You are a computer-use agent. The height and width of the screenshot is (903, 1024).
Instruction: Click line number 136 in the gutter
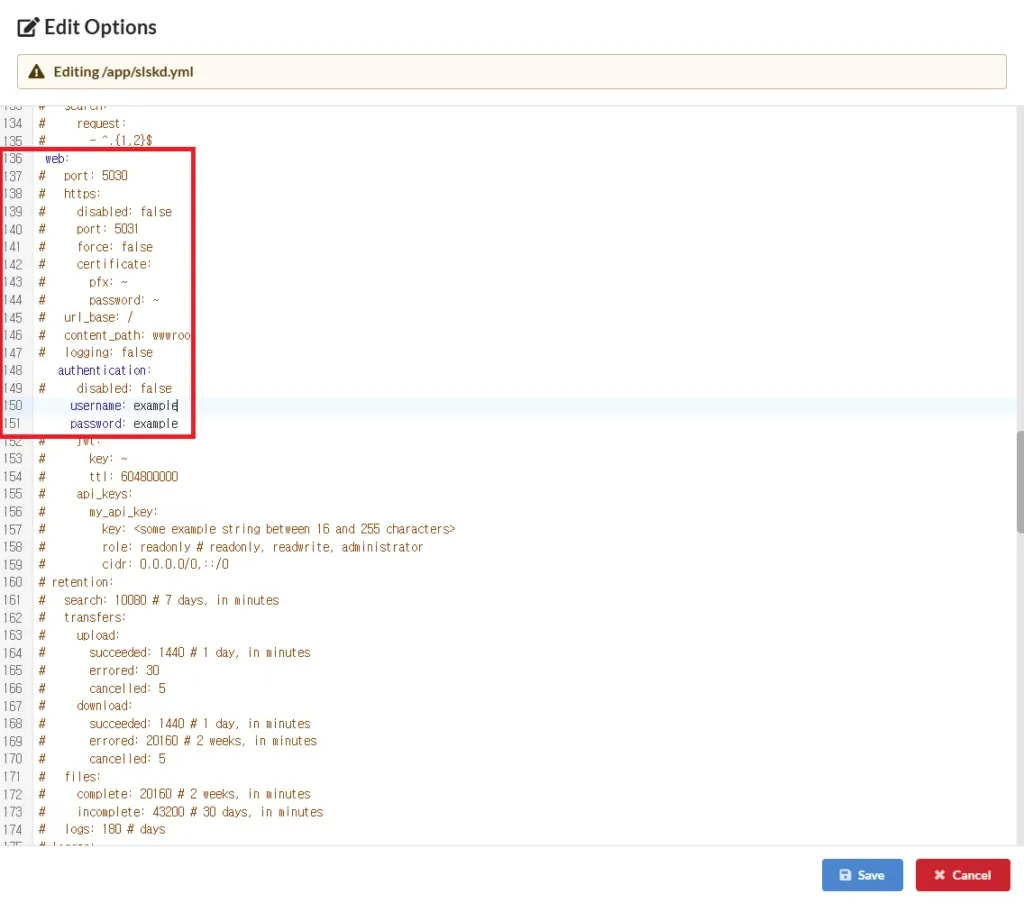tap(14, 158)
